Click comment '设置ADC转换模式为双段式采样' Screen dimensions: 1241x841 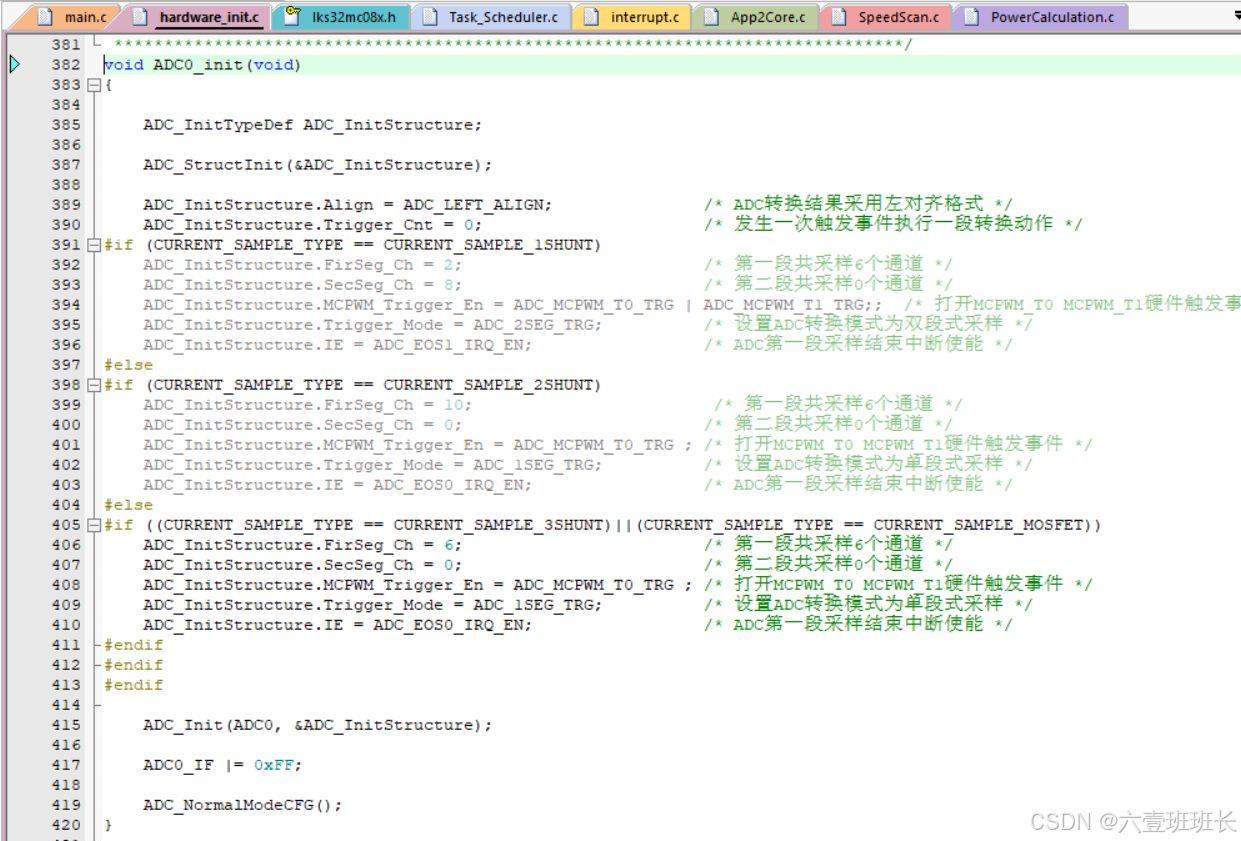[x=868, y=324]
